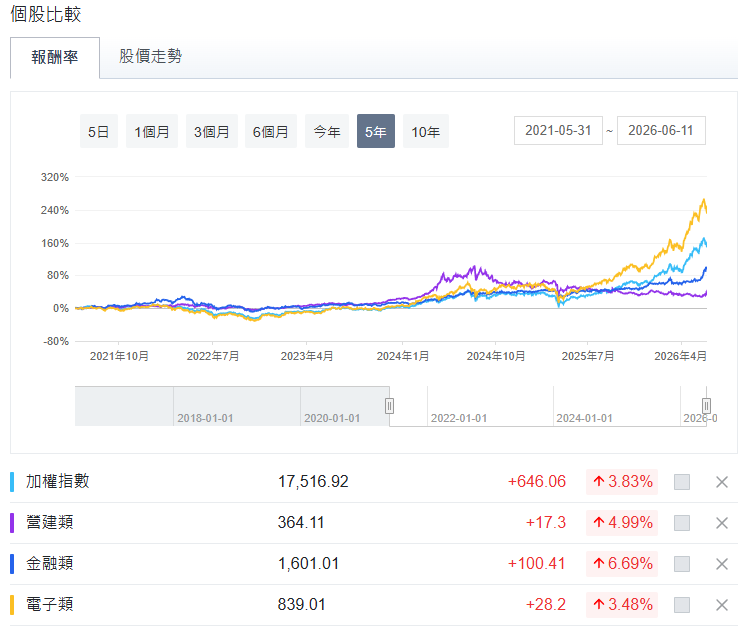Open the 加權指數 name label
This screenshot has width=745, height=635.
tap(57, 481)
